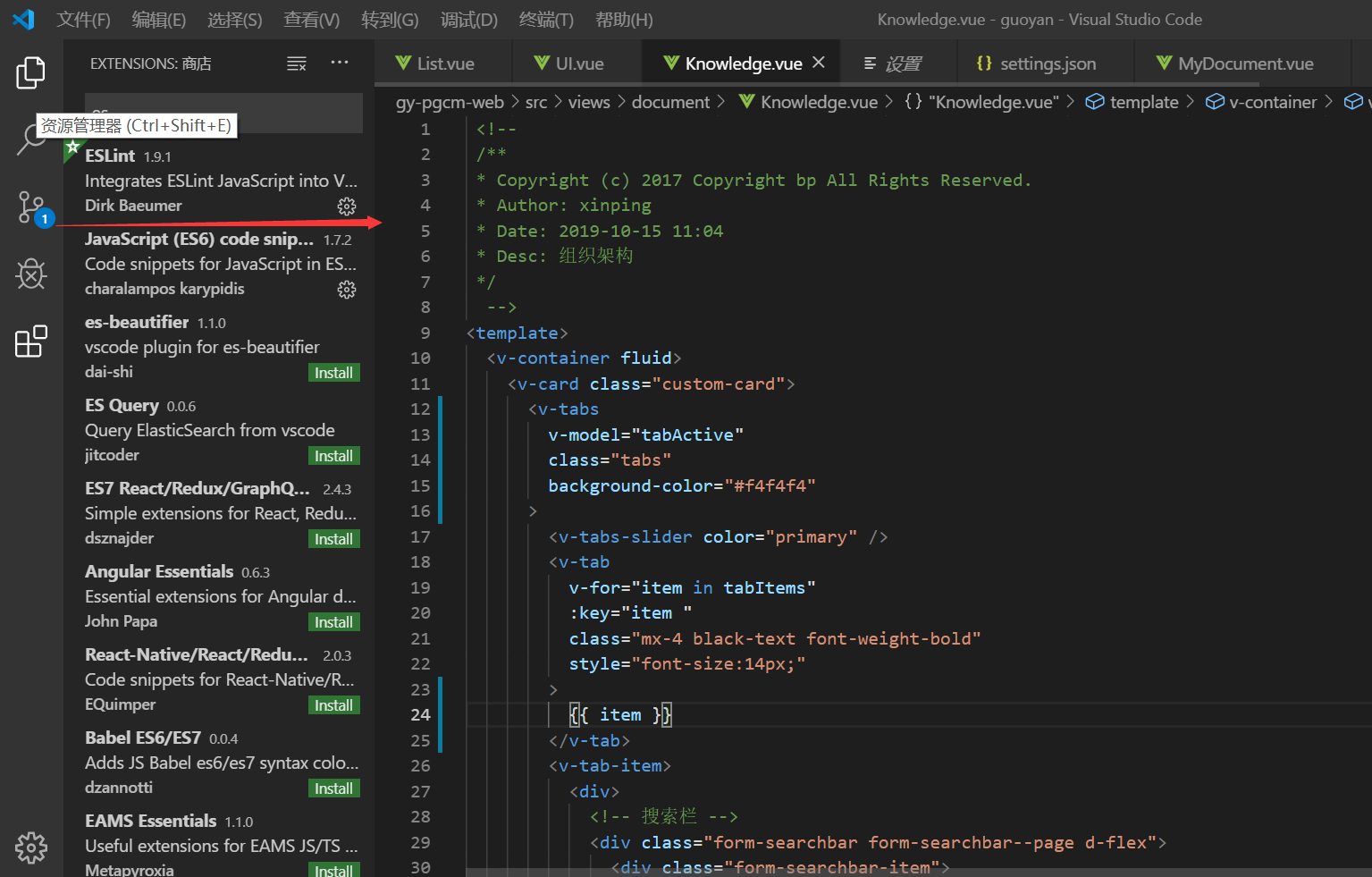Click Vue icon on MyDocument.vue tab

click(1164, 63)
